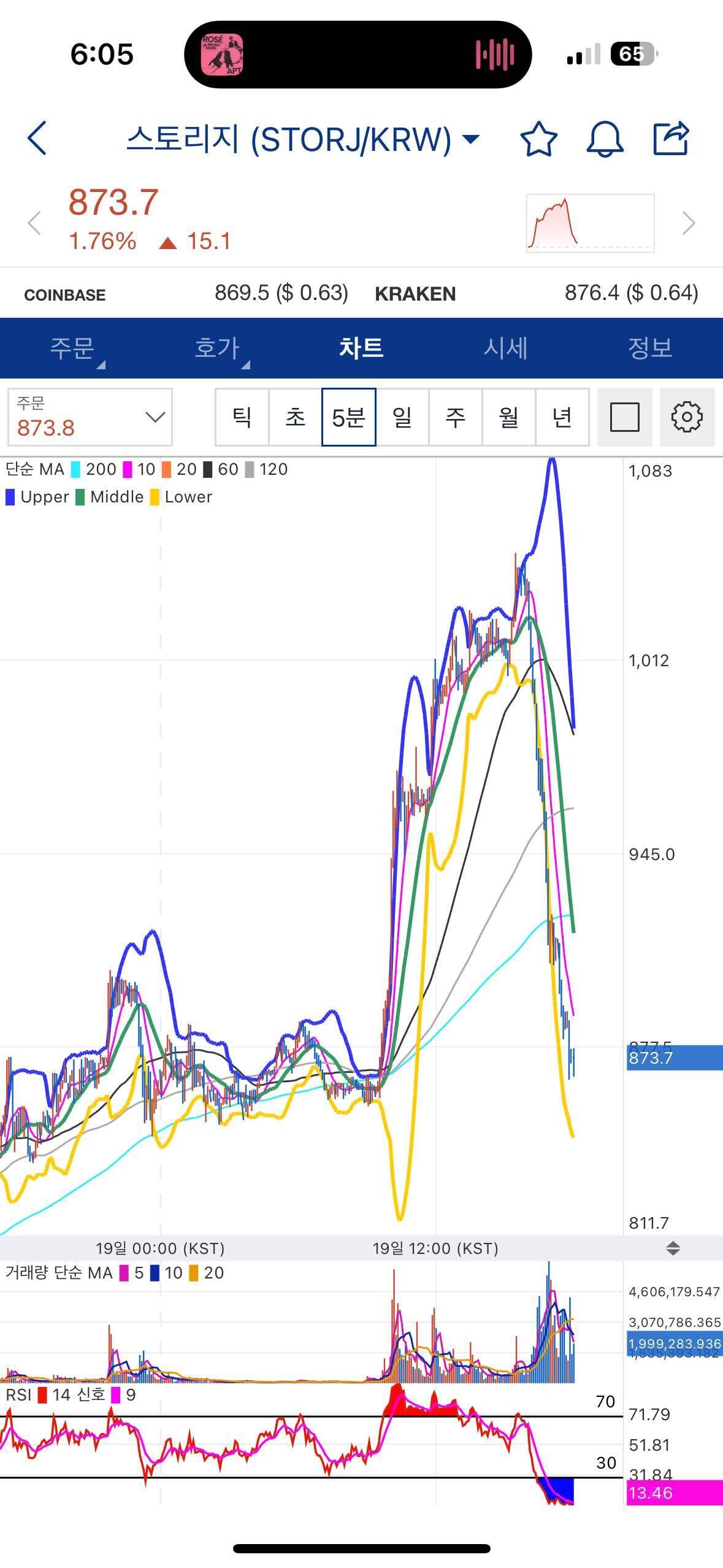Expand the STORJ/KRW market selector dropdown

[x=470, y=139]
